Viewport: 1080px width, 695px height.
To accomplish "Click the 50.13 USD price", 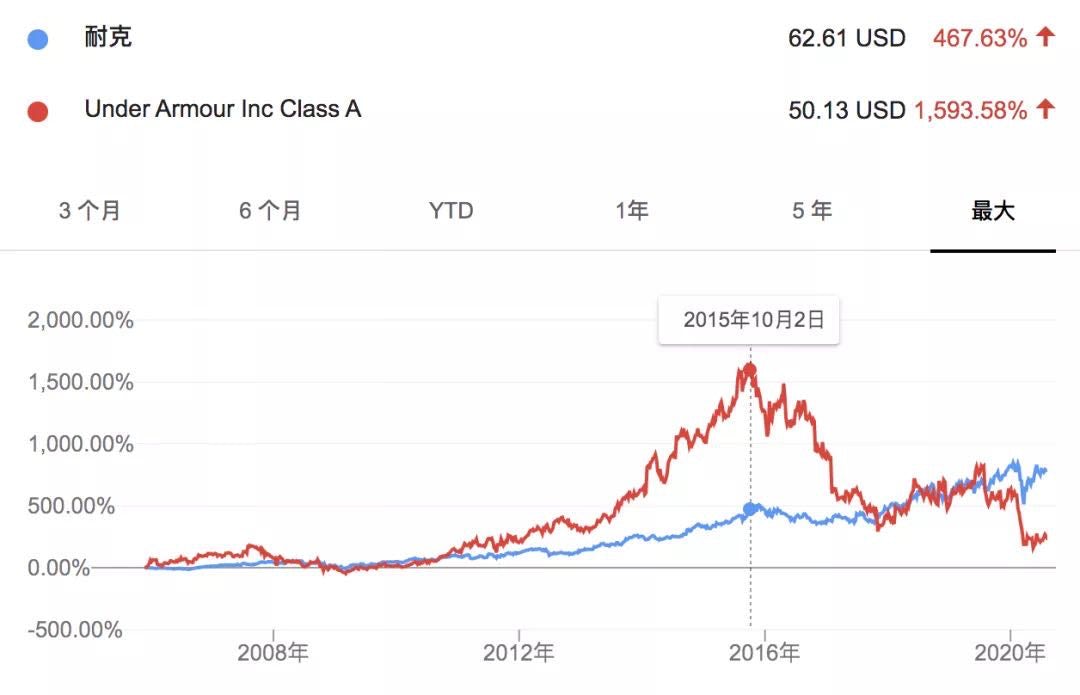I will 846,110.
